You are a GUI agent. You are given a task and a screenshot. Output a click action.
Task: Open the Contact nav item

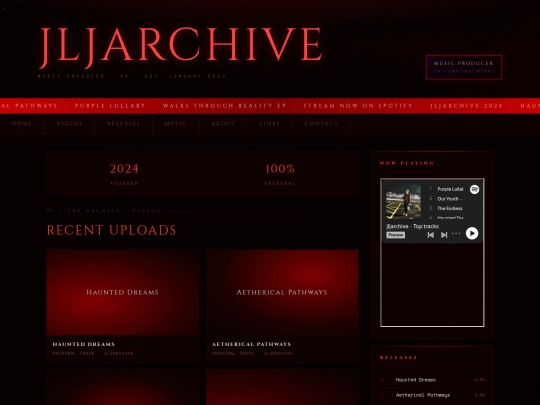click(x=321, y=123)
